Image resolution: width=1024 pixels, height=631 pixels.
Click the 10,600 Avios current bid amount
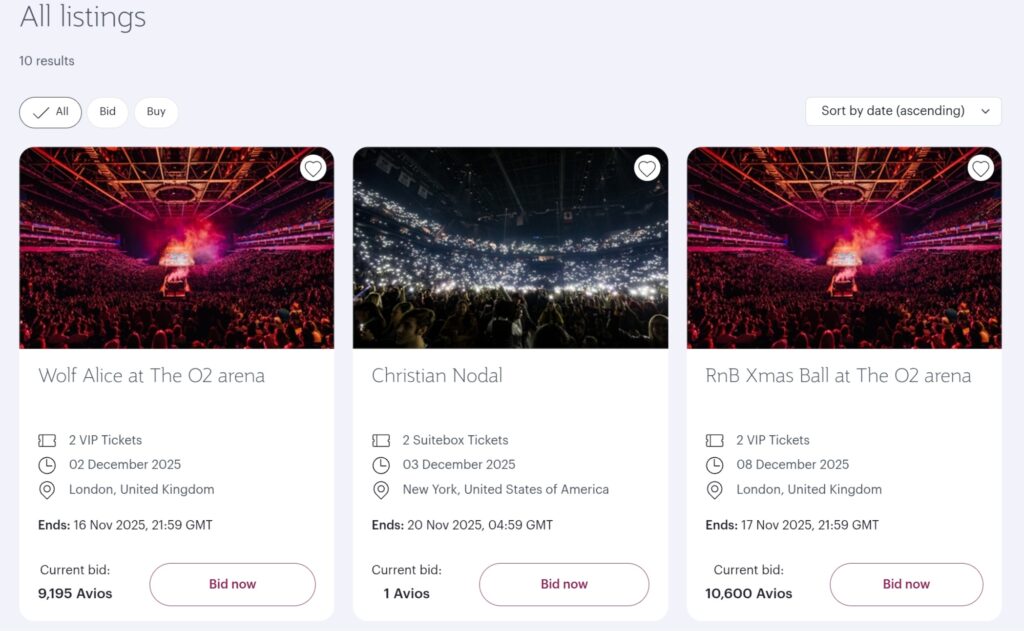tap(748, 593)
